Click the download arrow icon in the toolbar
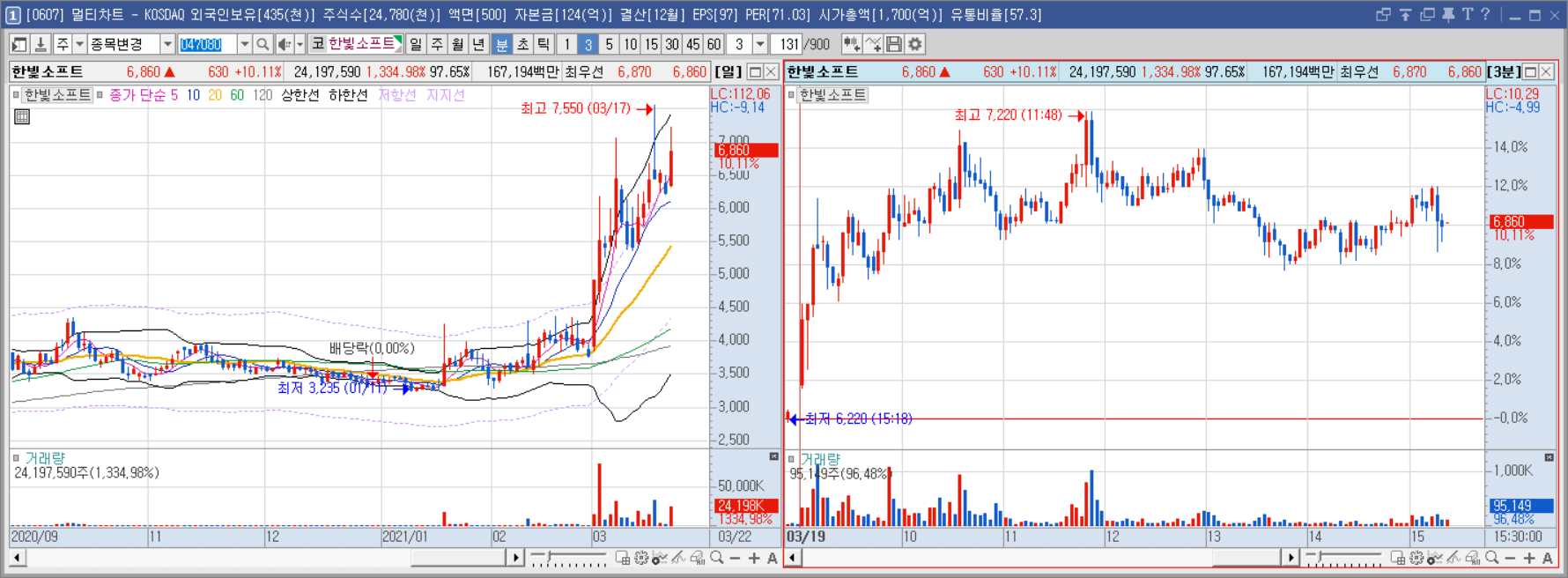 point(41,44)
